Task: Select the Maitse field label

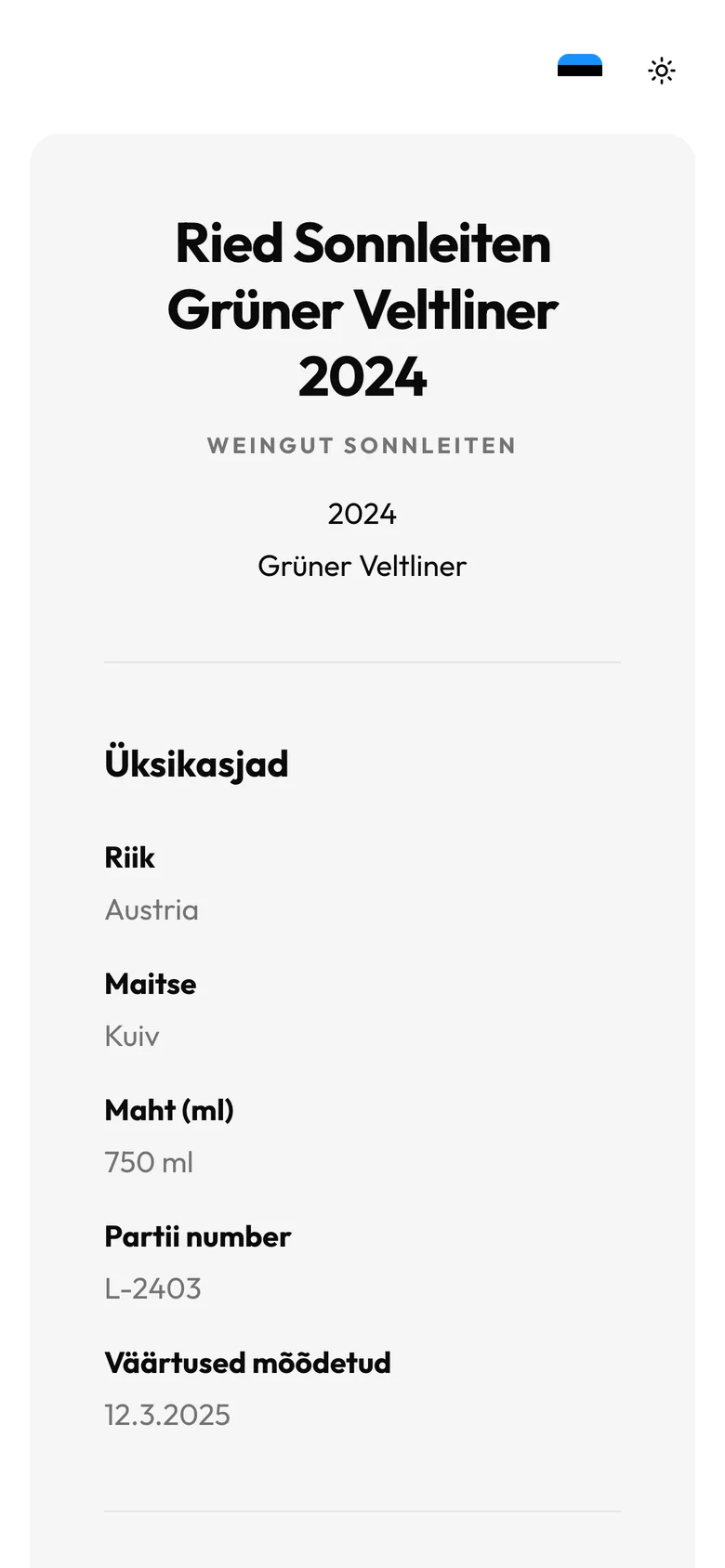Action: click(151, 984)
